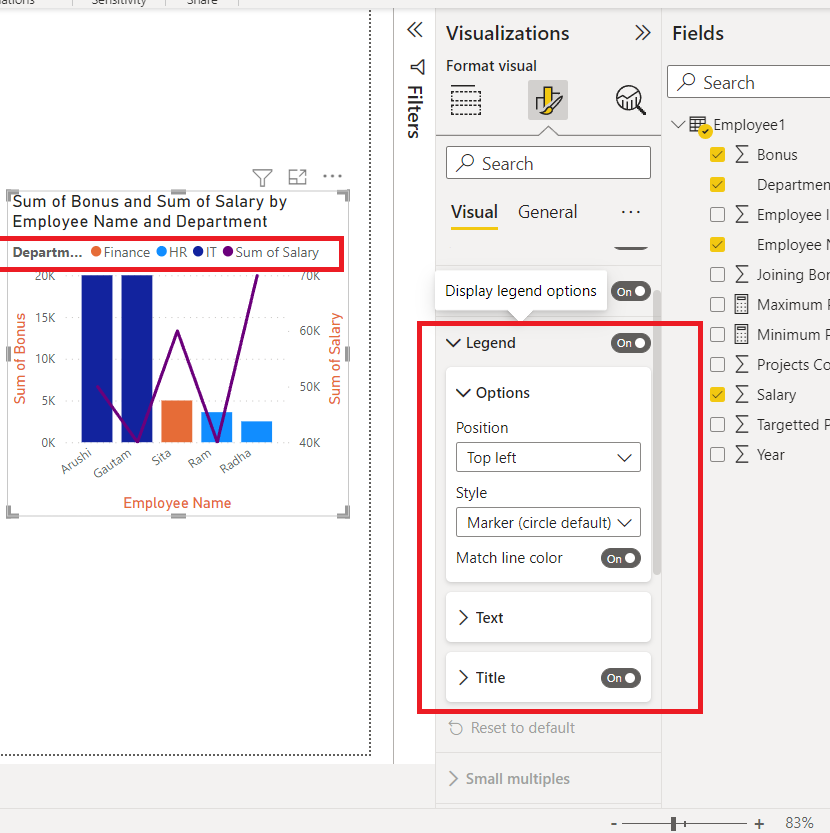Screen dimensions: 830x833
Task: Uncheck the Employee Name field checkbox
Action: point(717,244)
